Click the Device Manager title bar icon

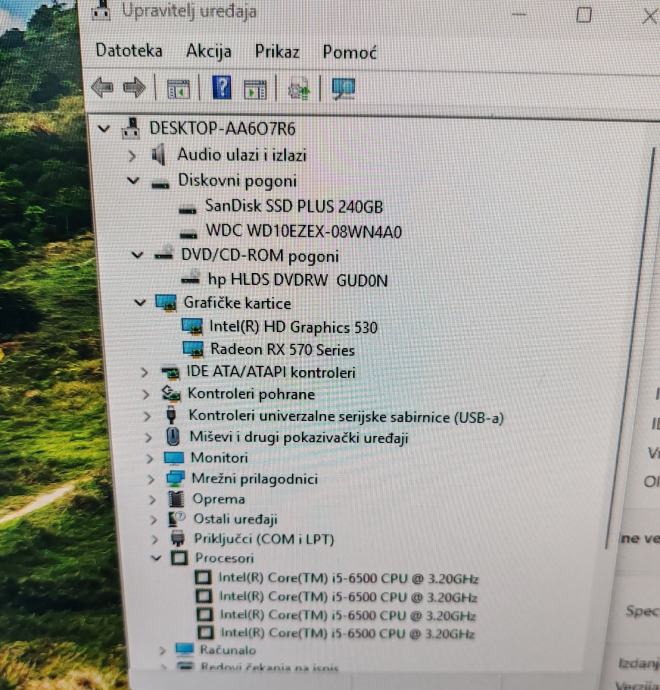[x=101, y=10]
